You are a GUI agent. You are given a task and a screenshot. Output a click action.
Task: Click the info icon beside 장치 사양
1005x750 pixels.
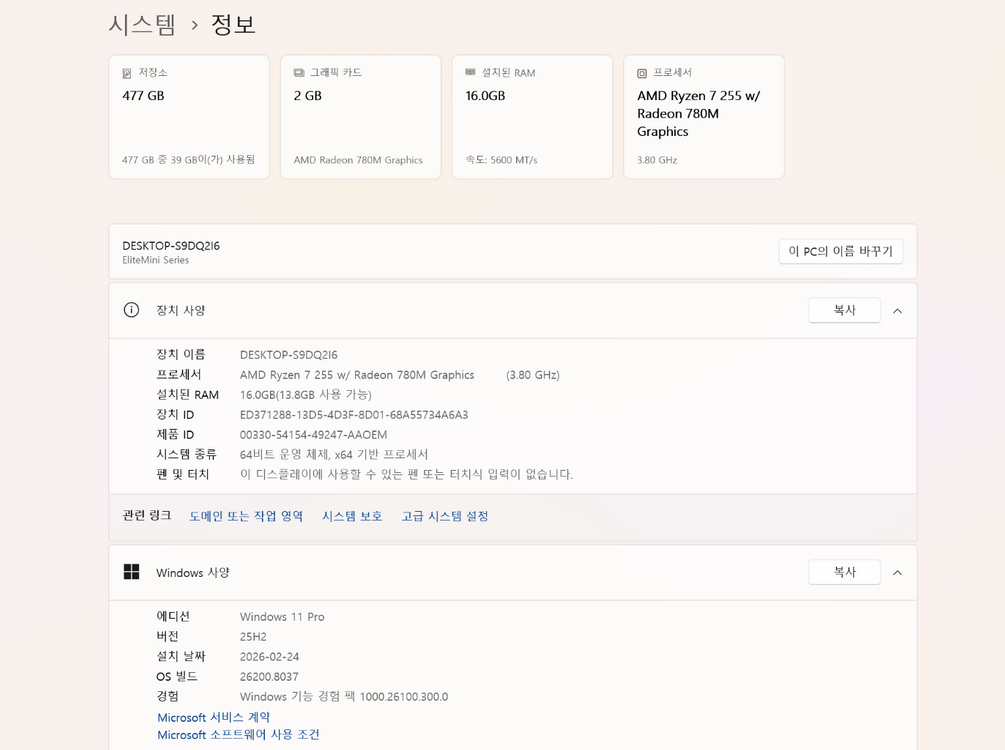point(130,310)
